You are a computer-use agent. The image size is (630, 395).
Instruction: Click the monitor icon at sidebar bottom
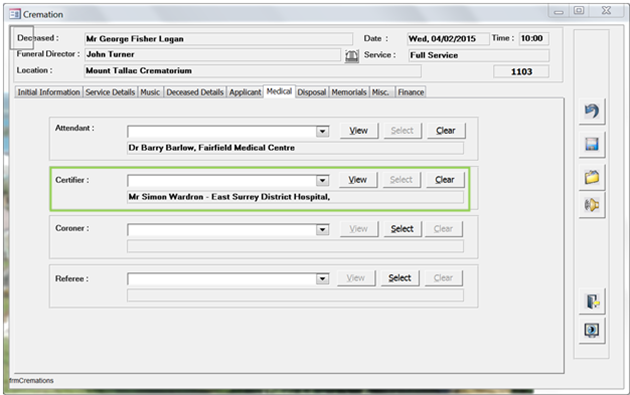pyautogui.click(x=592, y=331)
